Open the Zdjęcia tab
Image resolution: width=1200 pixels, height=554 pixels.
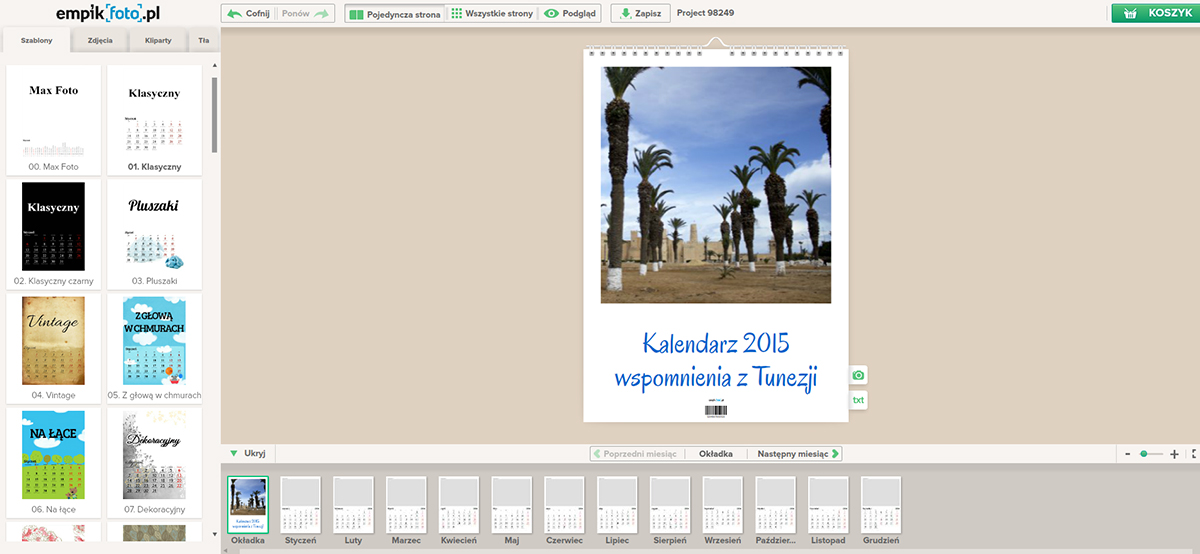point(100,41)
